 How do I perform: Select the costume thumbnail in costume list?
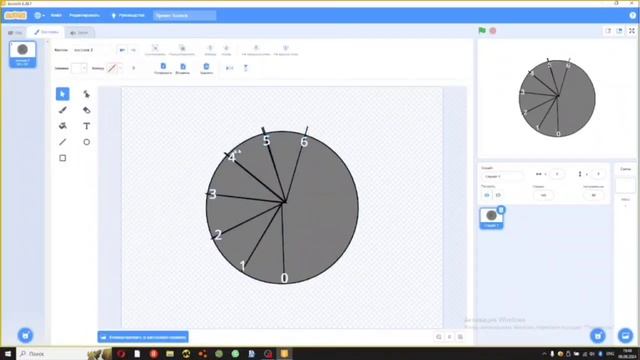22,54
